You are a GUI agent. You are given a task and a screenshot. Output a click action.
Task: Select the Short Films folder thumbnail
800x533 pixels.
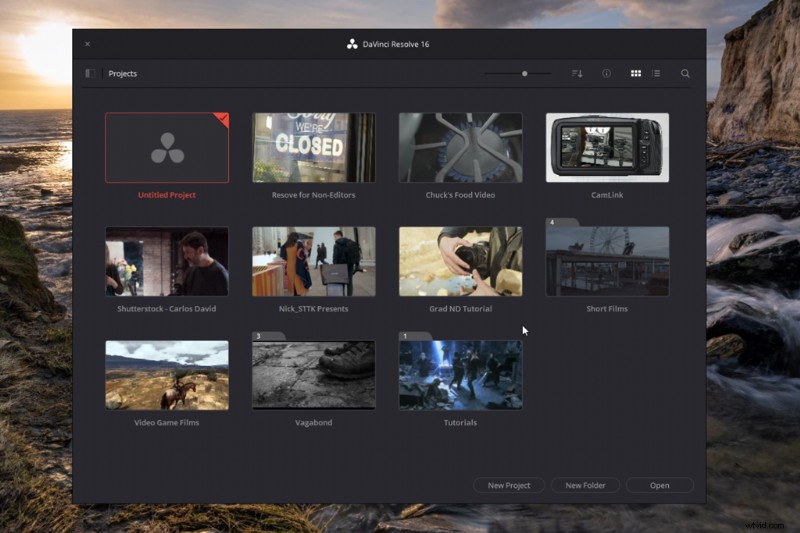coord(607,261)
